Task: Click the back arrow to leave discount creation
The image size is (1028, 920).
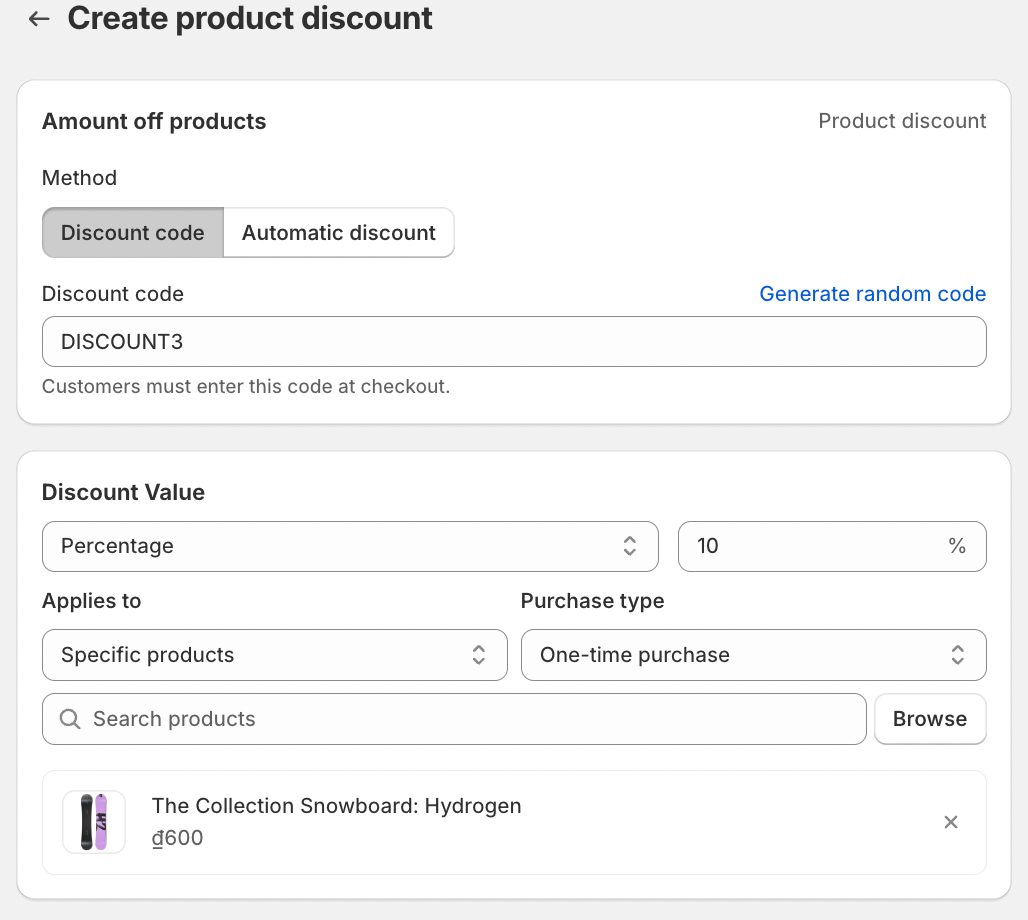Action: [x=38, y=18]
